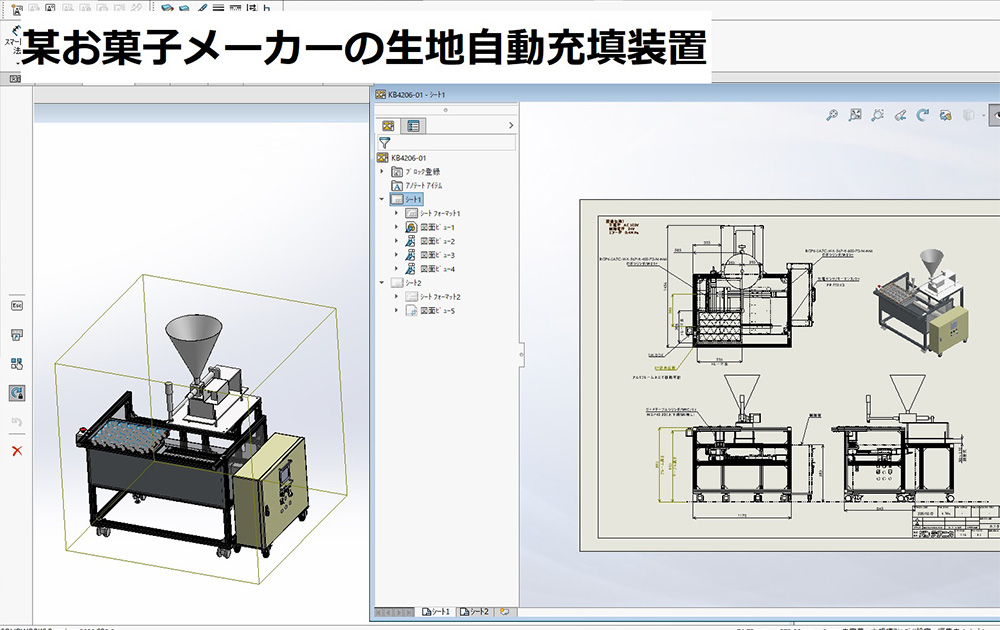Expand the 図面ビュー5 node
This screenshot has height=630, width=1000.
[x=396, y=311]
